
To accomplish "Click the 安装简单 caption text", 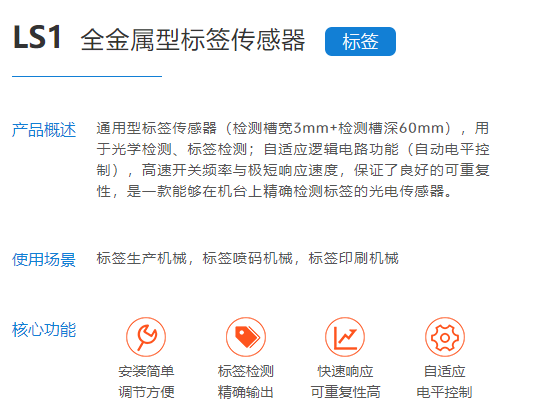I will [x=146, y=371].
